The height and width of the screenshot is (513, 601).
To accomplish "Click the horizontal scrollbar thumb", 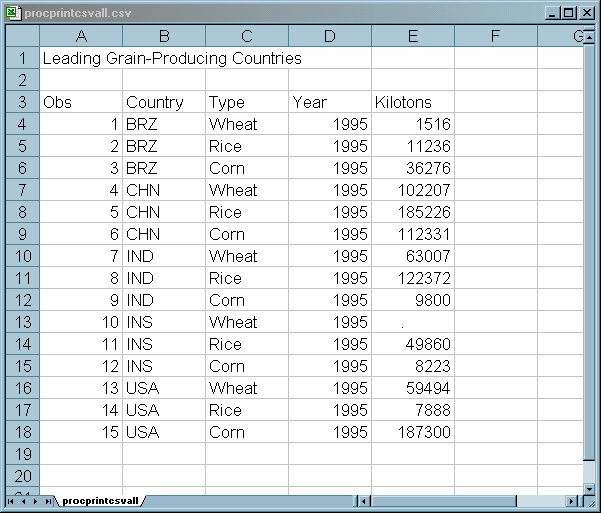I will [x=443, y=501].
